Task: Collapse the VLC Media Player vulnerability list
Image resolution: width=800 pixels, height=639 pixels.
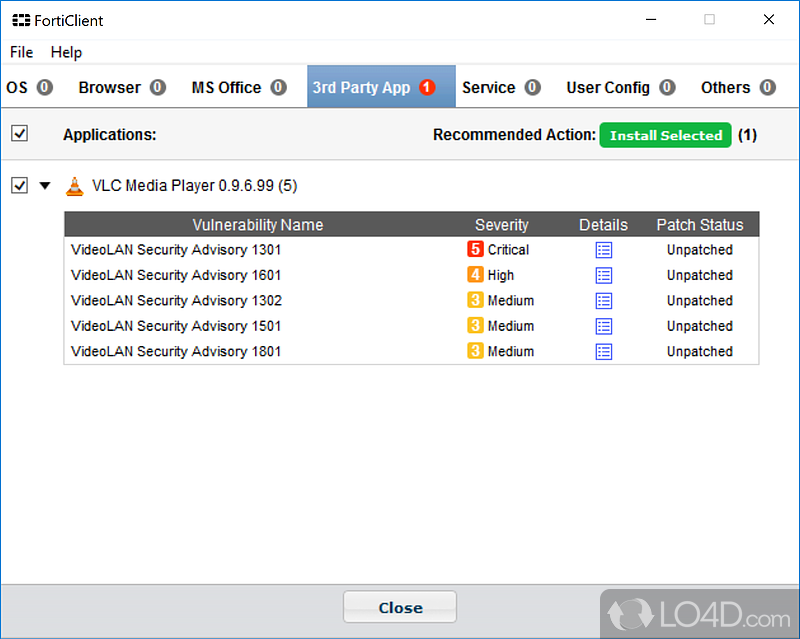Action: [44, 186]
